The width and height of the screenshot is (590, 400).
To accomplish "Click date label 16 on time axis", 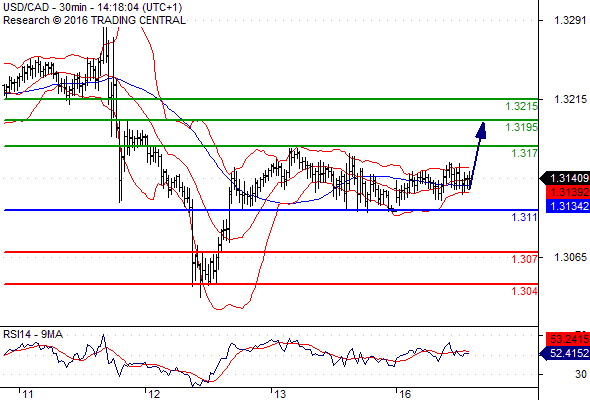I will point(405,394).
